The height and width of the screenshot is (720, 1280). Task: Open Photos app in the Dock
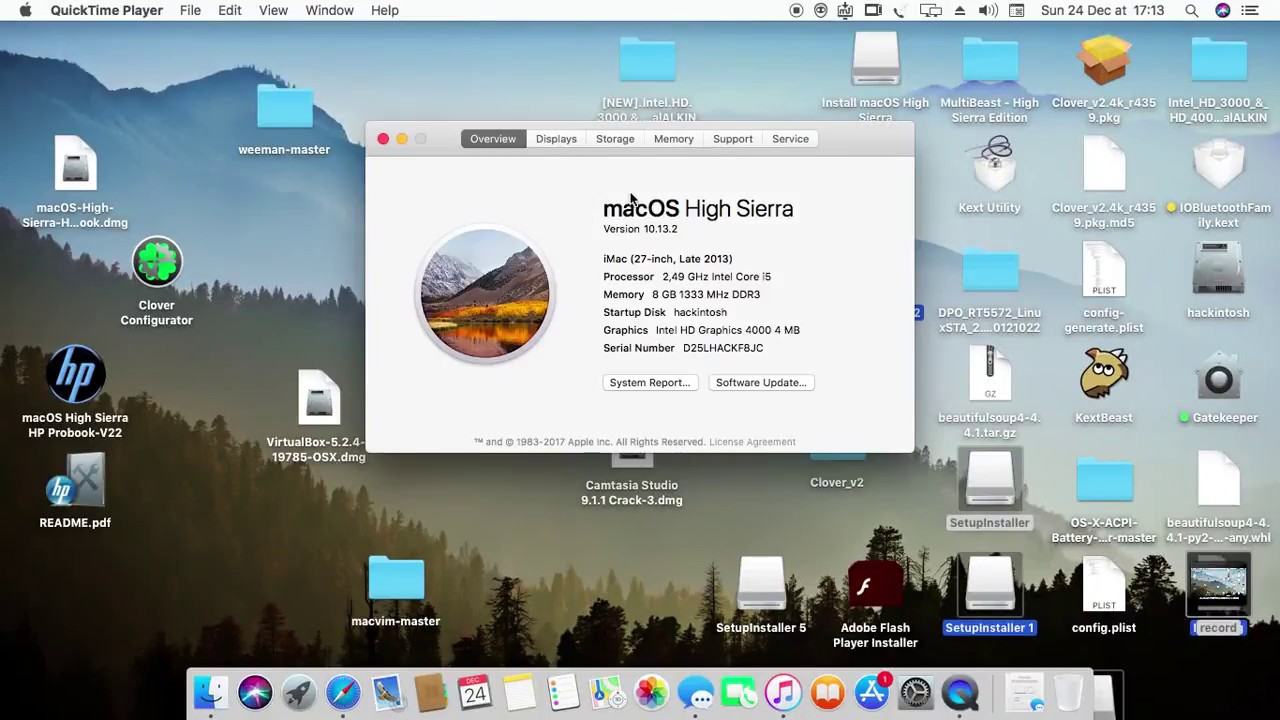coord(651,692)
